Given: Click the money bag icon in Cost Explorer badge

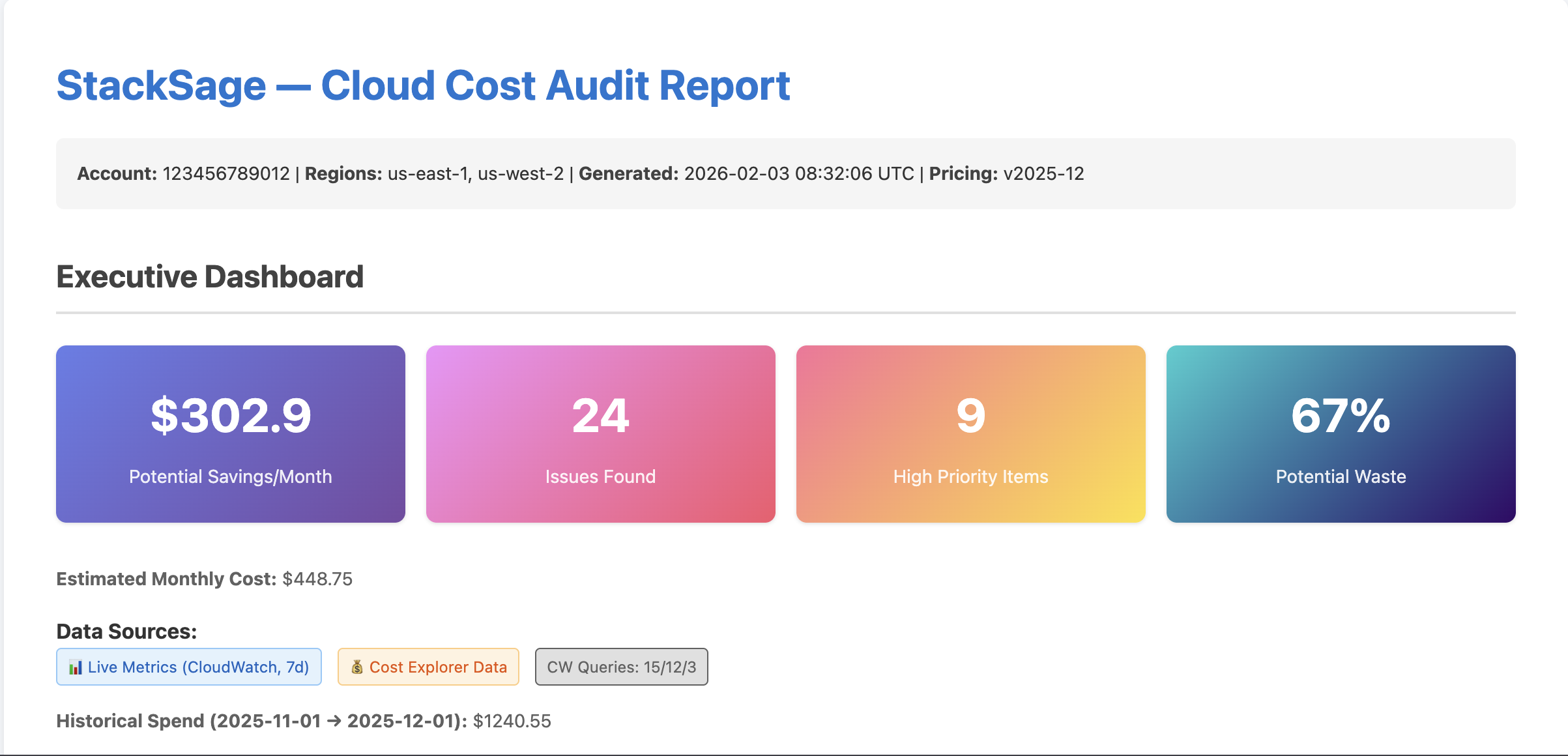Looking at the screenshot, I should (356, 667).
